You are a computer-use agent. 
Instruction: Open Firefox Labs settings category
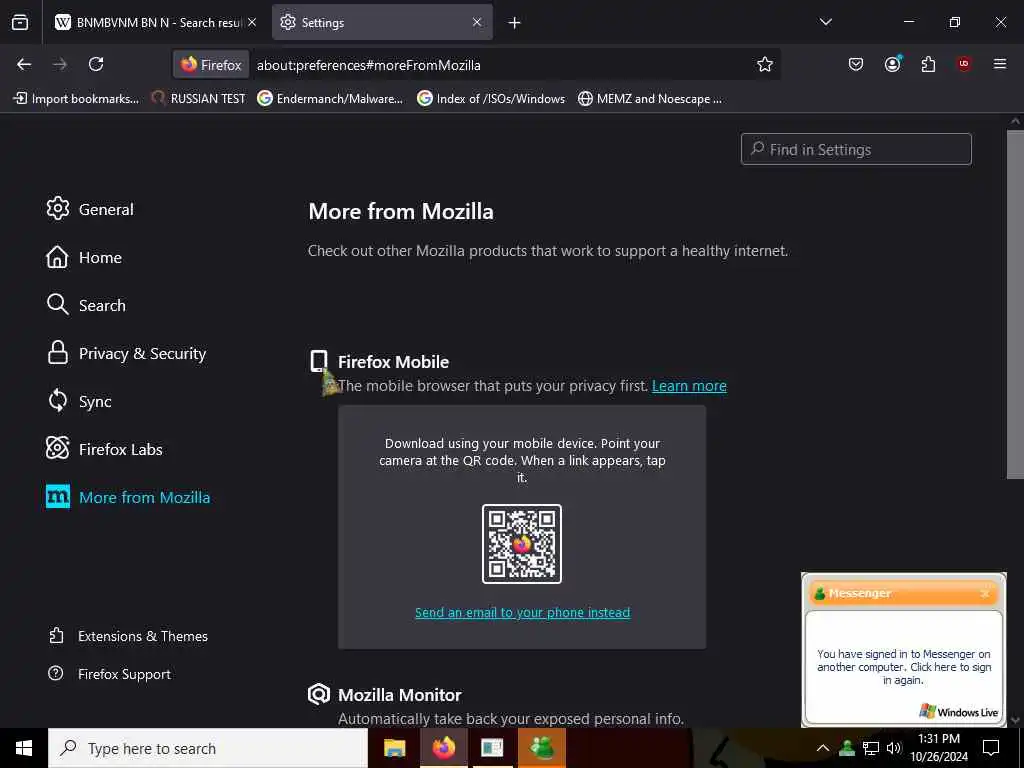click(104, 449)
